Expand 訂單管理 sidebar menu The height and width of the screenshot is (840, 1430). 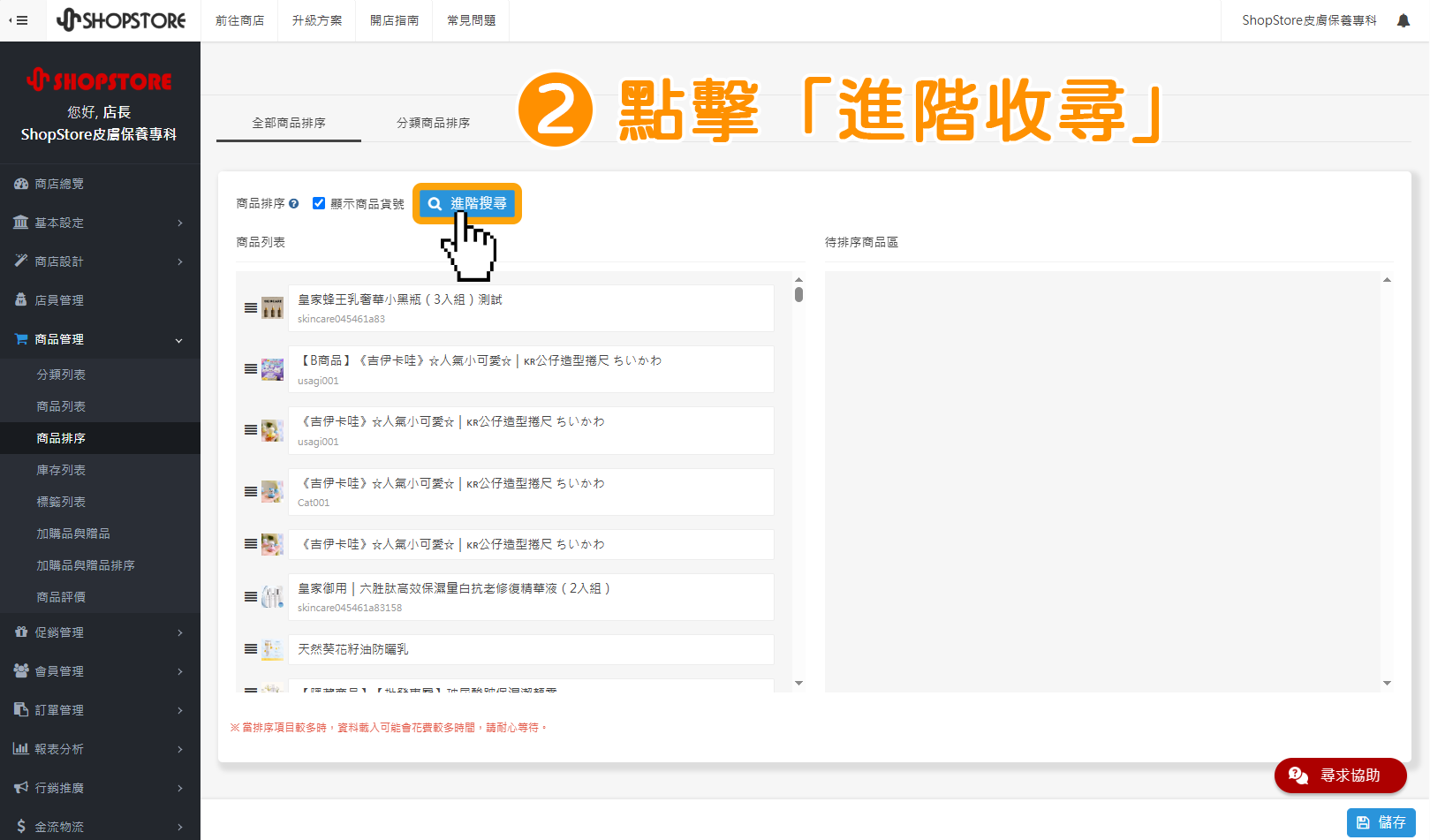(180, 710)
